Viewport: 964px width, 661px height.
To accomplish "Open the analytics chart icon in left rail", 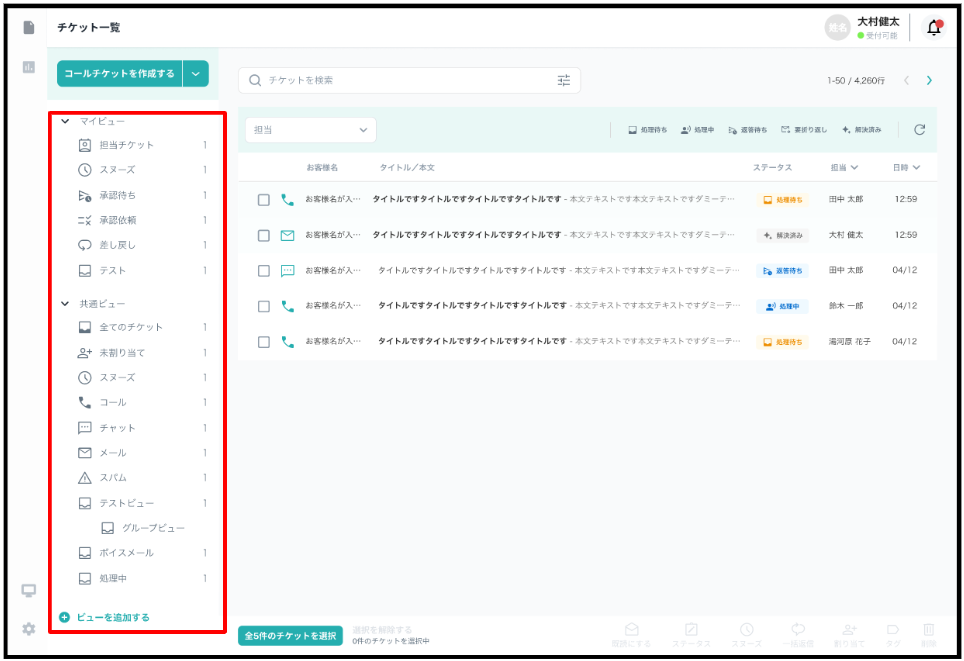I will (x=29, y=67).
